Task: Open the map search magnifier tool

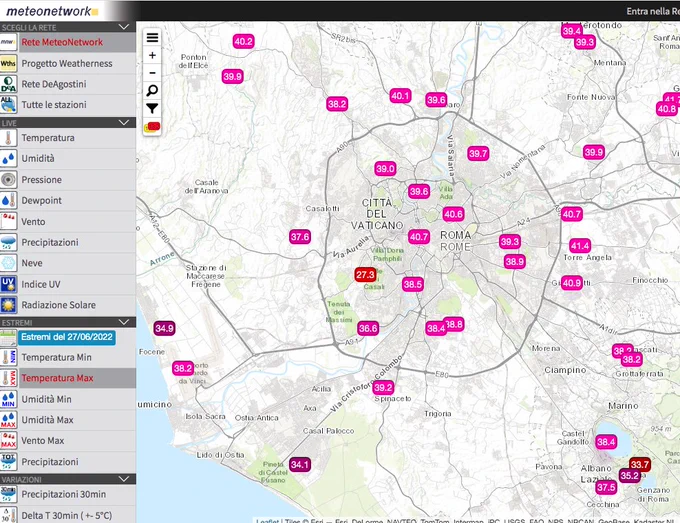Action: point(152,91)
